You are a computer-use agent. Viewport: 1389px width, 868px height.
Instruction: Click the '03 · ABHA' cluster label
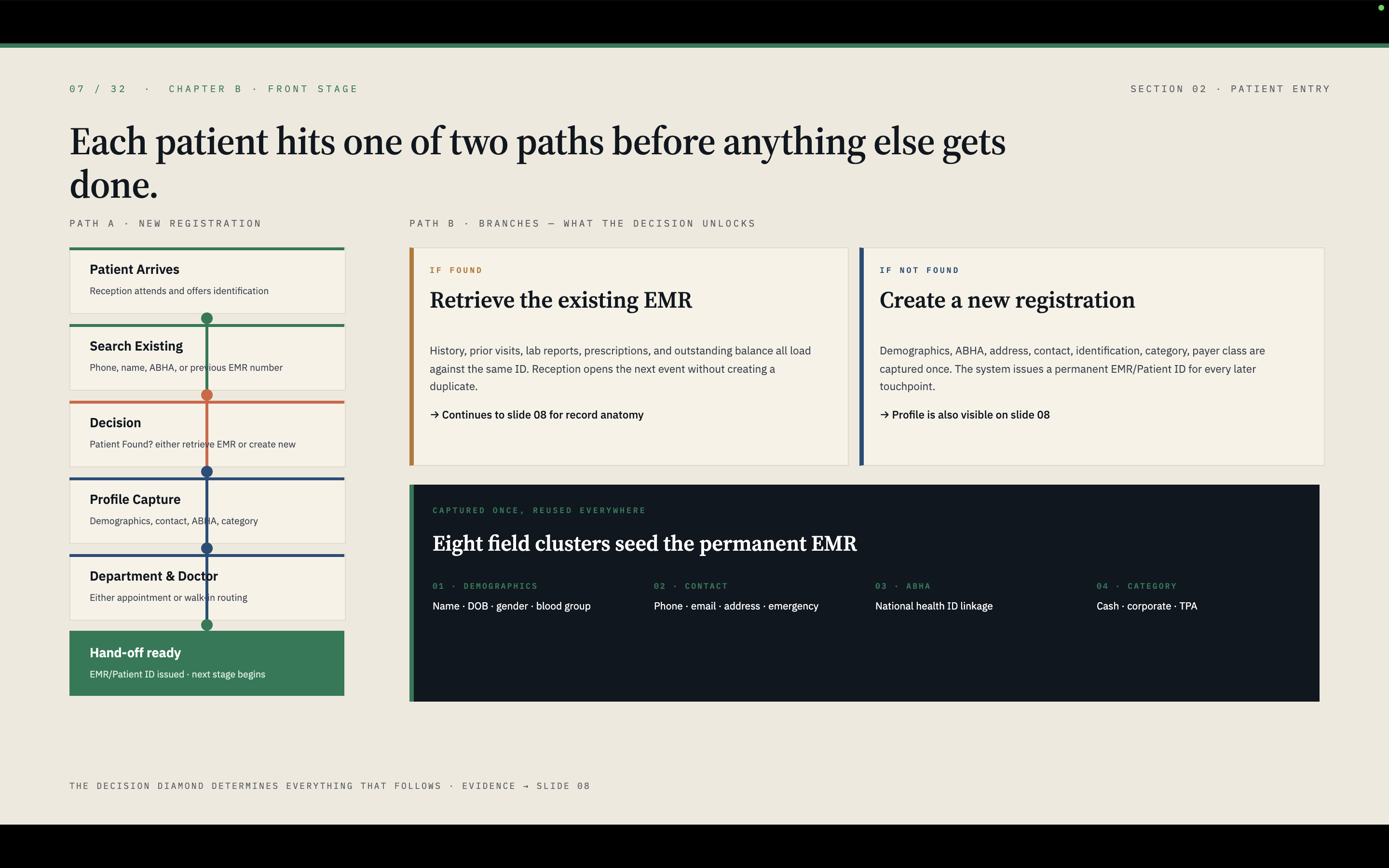coord(903,586)
